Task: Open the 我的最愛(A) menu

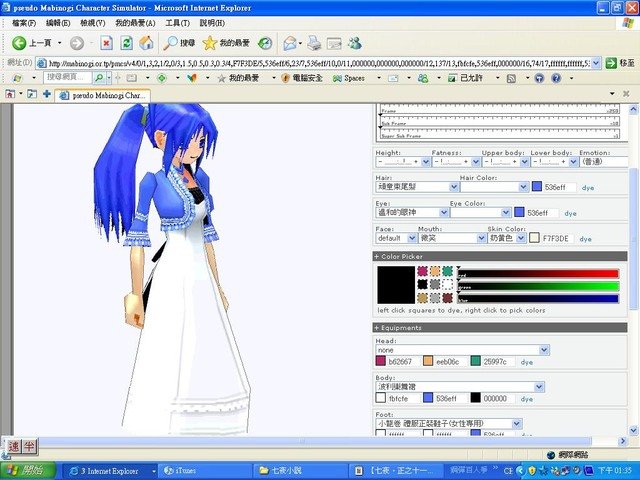Action: click(x=135, y=23)
